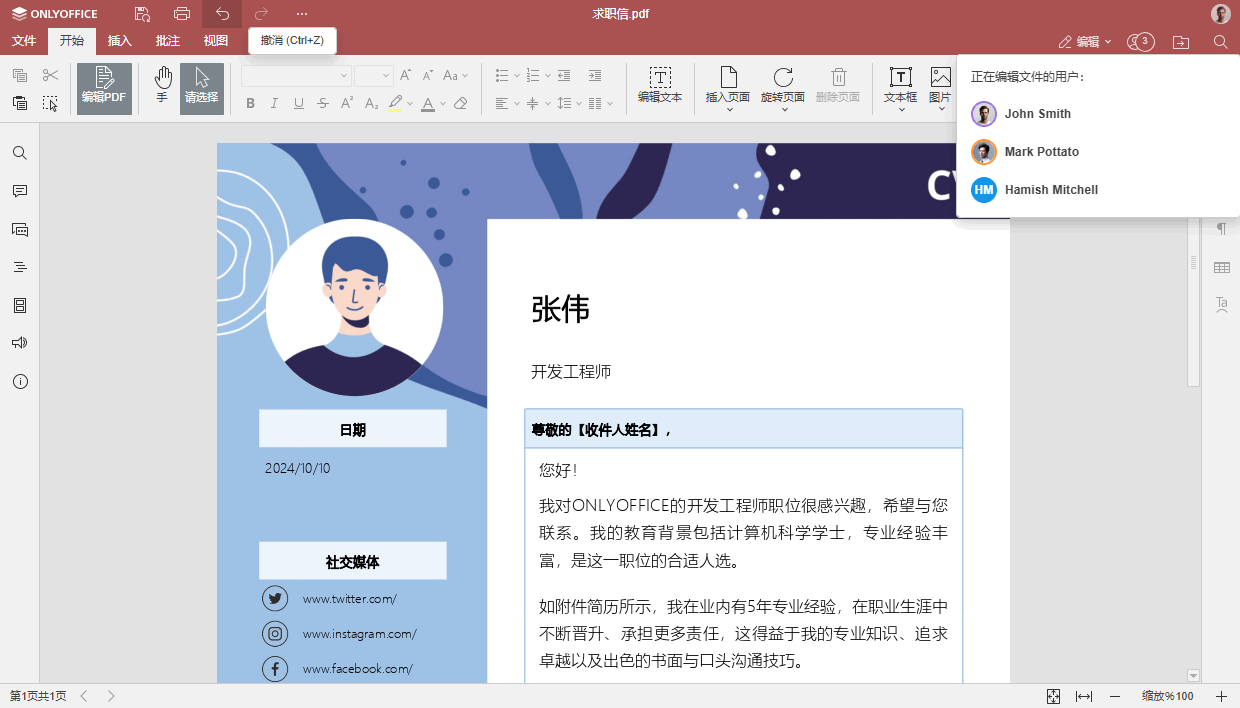
Task: Select John Smith from the users list
Action: [x=1035, y=113]
